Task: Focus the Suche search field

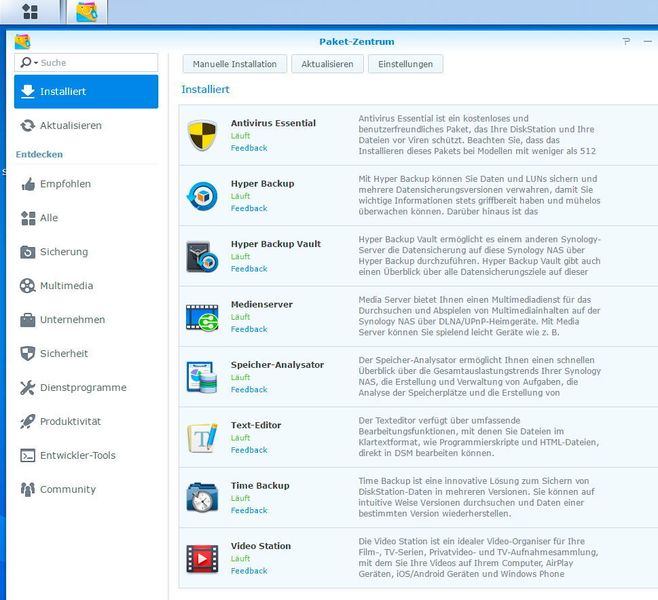Action: click(86, 63)
